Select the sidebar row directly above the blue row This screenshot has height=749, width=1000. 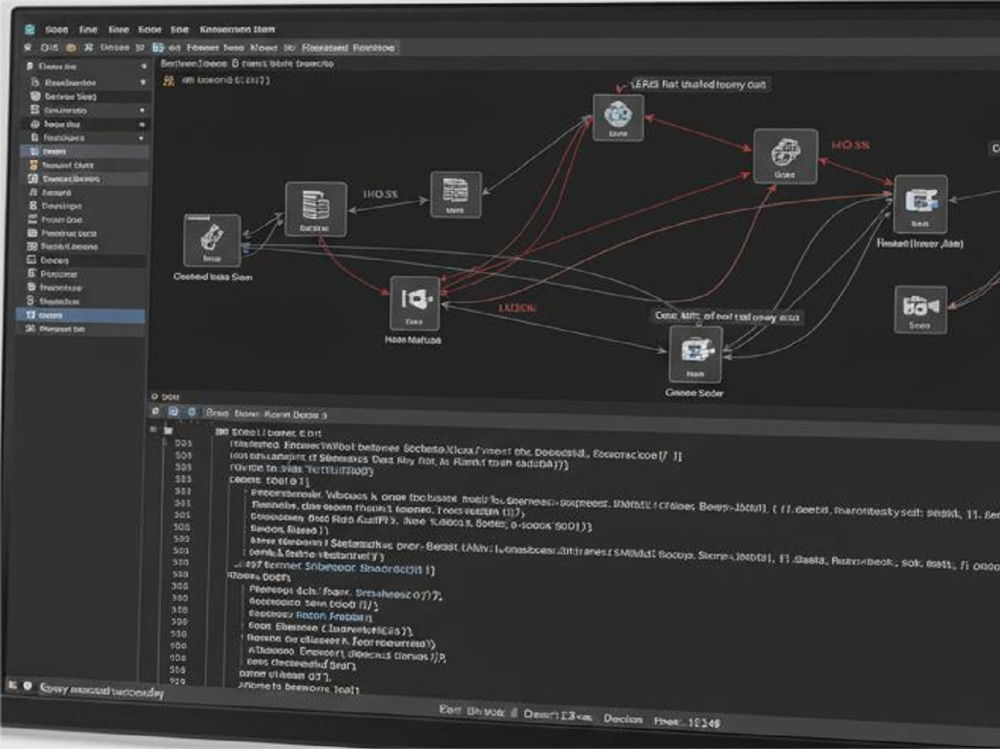click(82, 301)
